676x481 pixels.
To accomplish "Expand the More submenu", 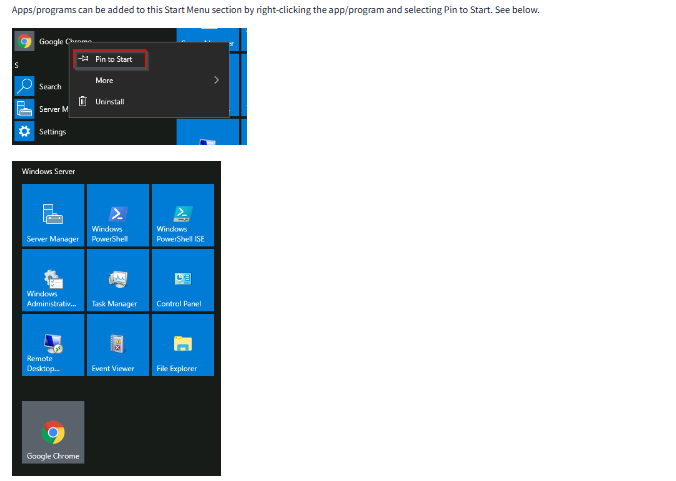I will coord(105,80).
